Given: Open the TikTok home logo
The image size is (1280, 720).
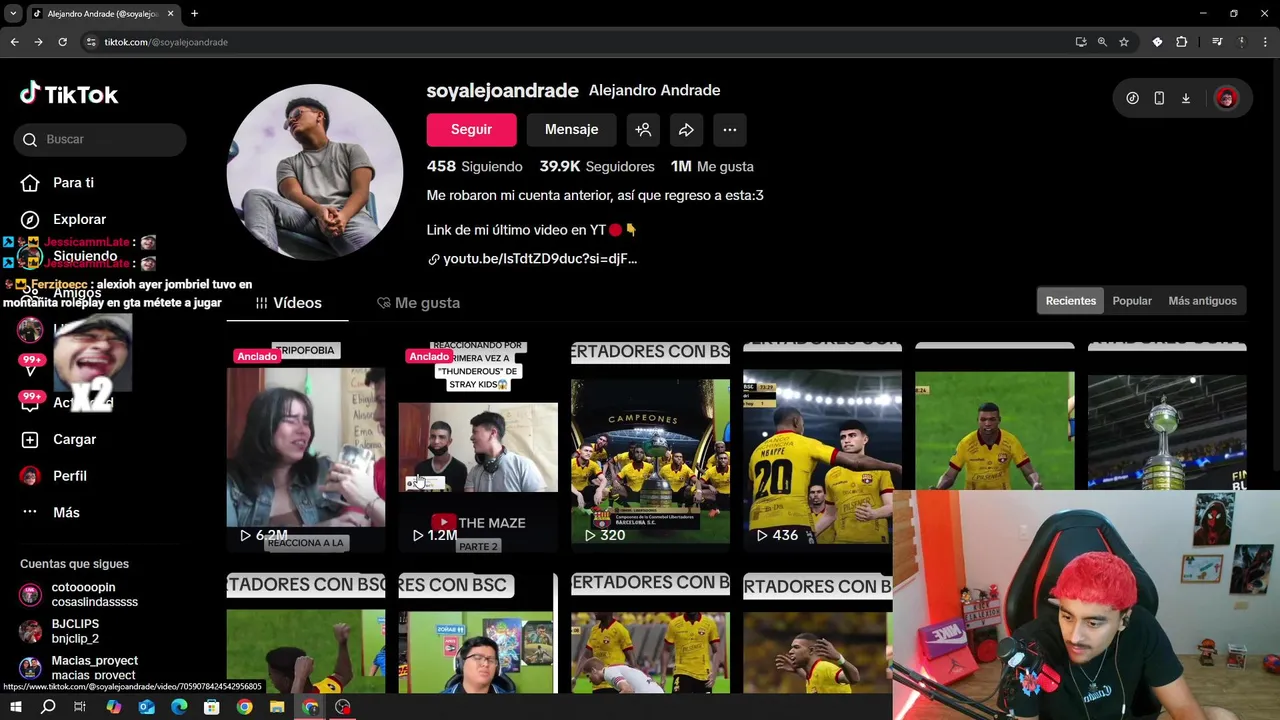Looking at the screenshot, I should coord(69,94).
